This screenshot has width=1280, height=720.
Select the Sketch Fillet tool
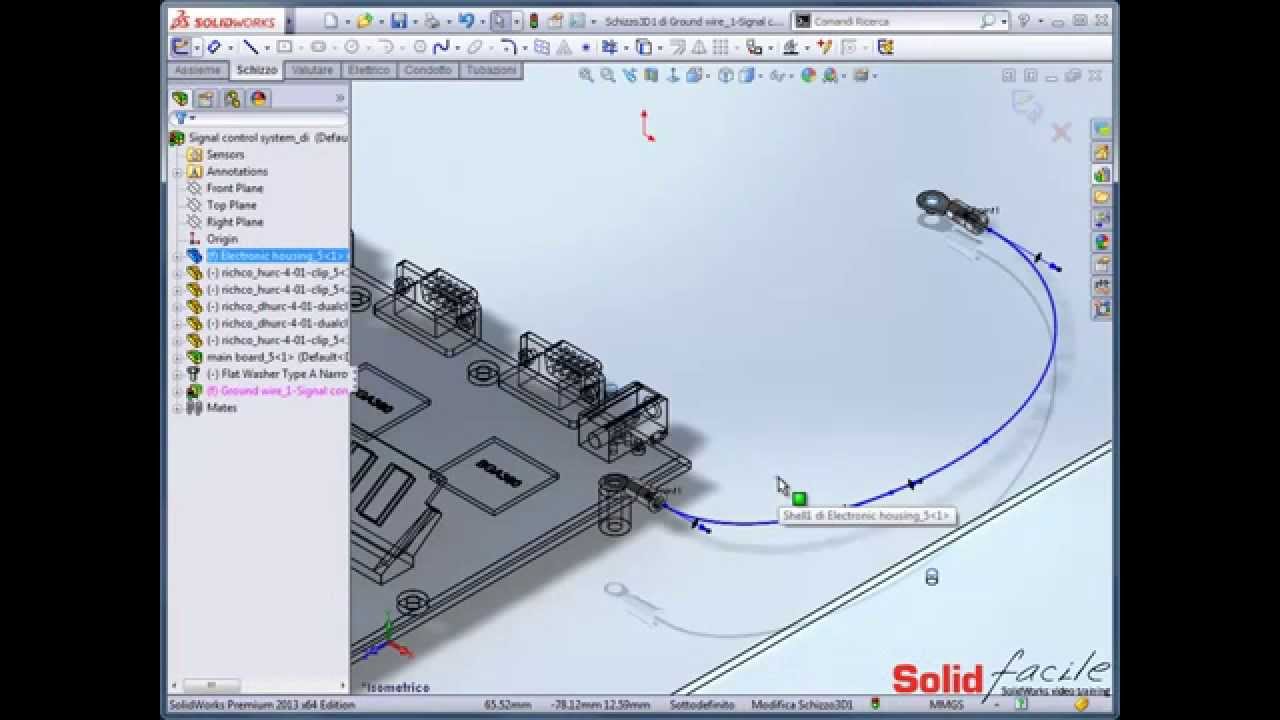508,47
